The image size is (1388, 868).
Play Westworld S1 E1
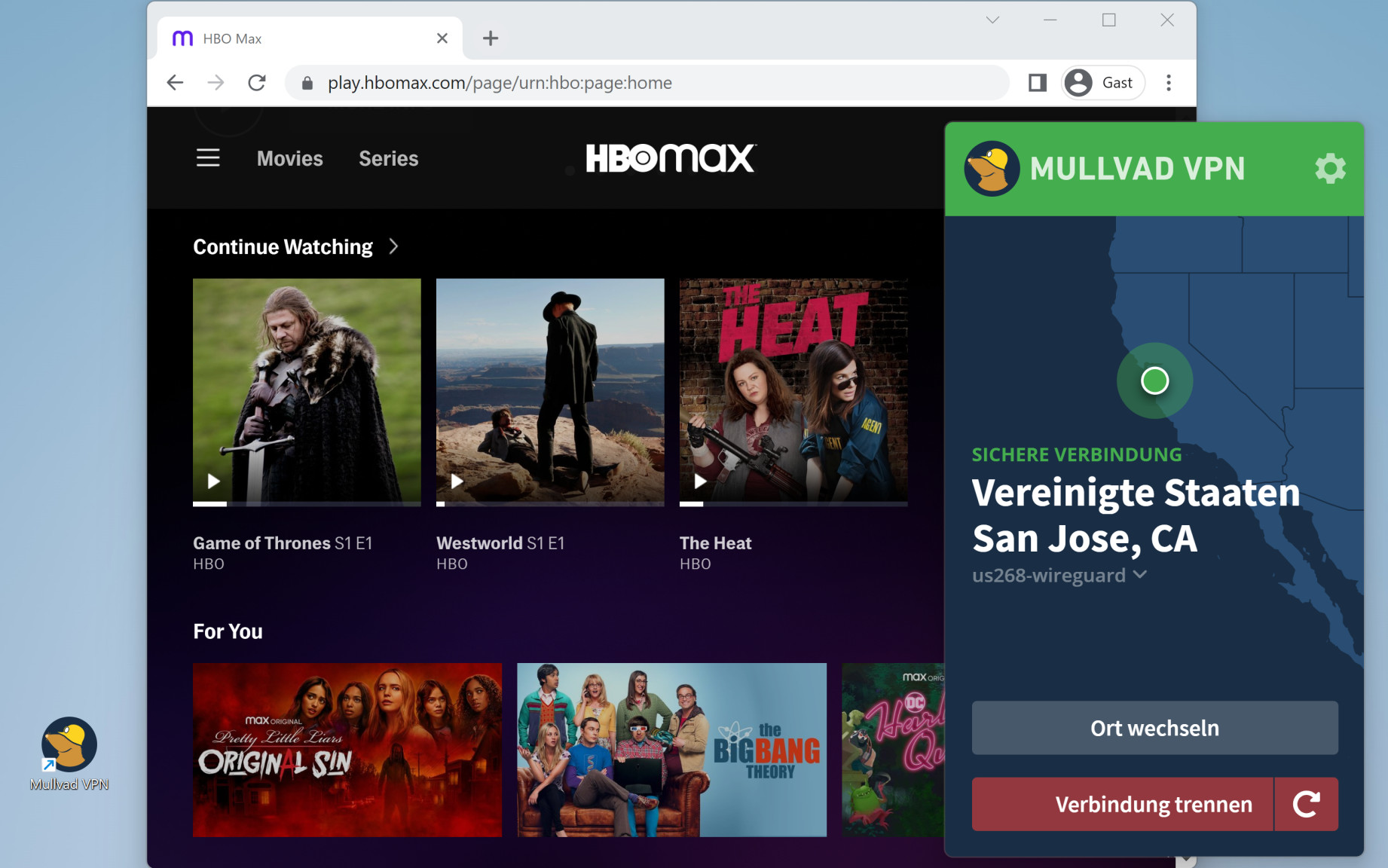457,481
